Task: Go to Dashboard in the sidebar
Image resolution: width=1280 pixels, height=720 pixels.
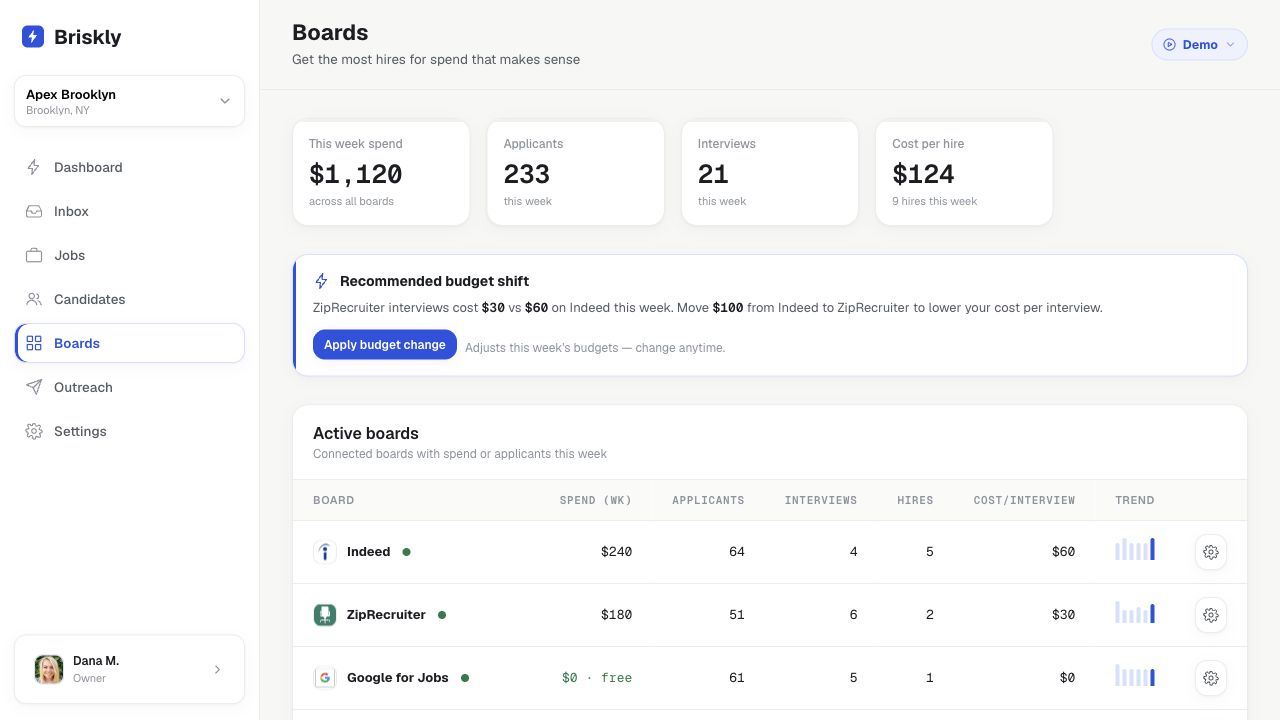Action: [129, 167]
